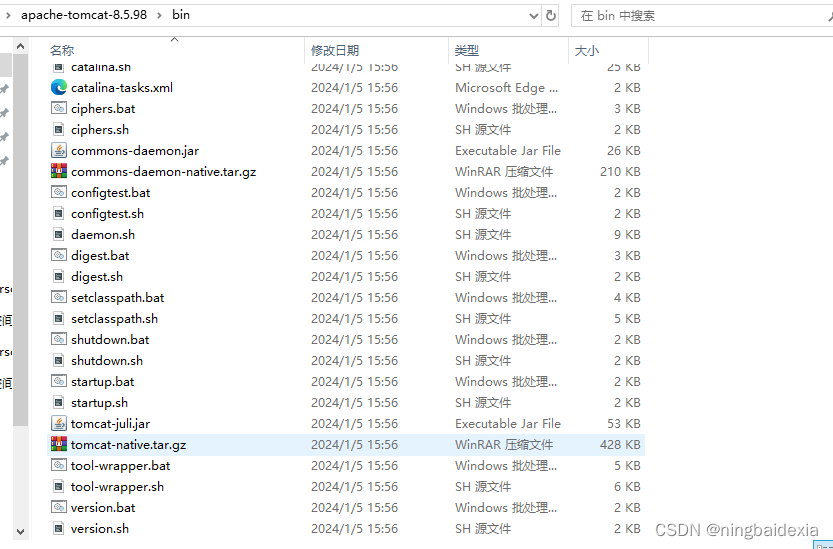Click the digest.sh file icon
This screenshot has height=549, width=833.
(x=58, y=276)
